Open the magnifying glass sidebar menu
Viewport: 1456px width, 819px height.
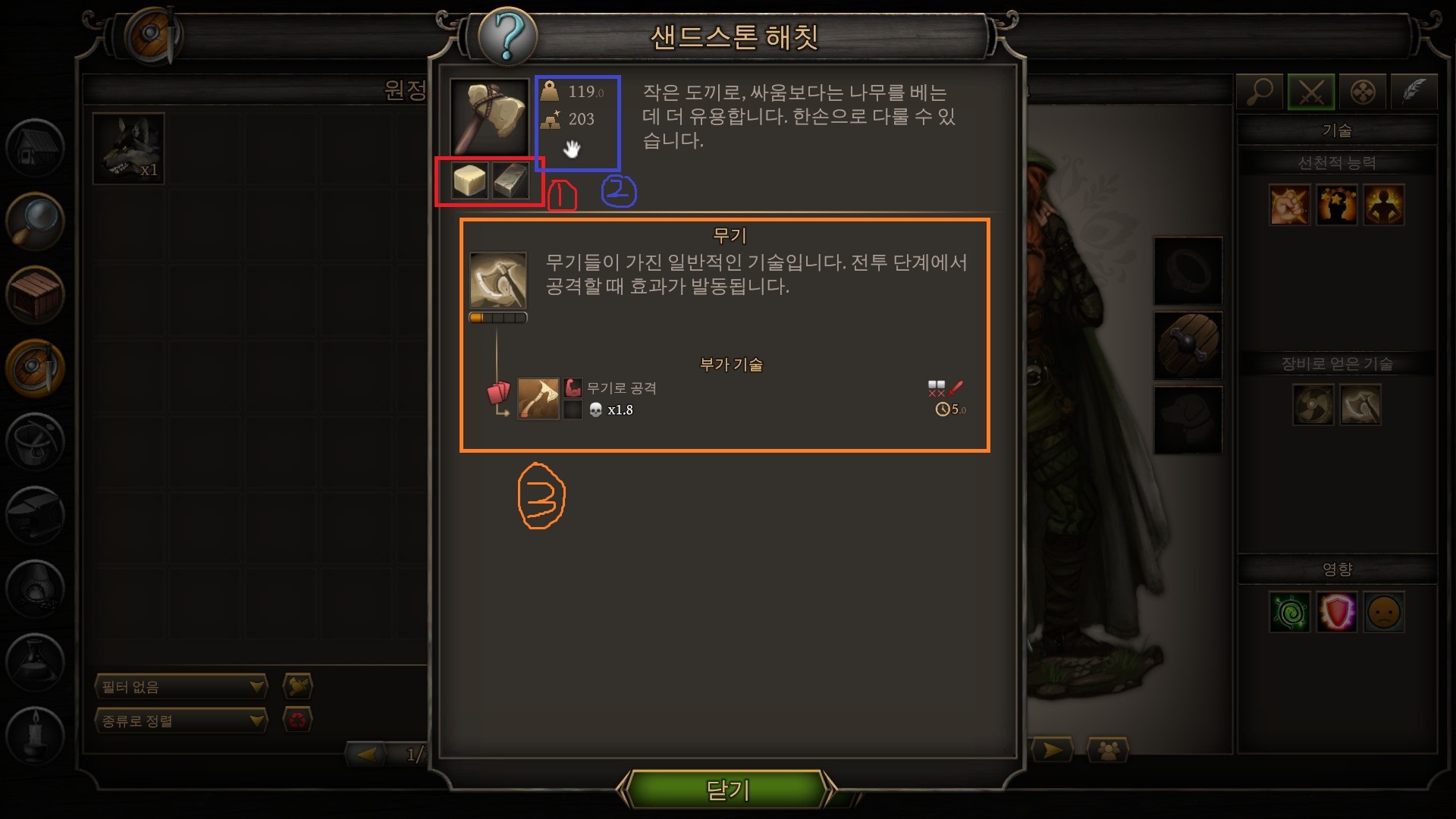(35, 221)
